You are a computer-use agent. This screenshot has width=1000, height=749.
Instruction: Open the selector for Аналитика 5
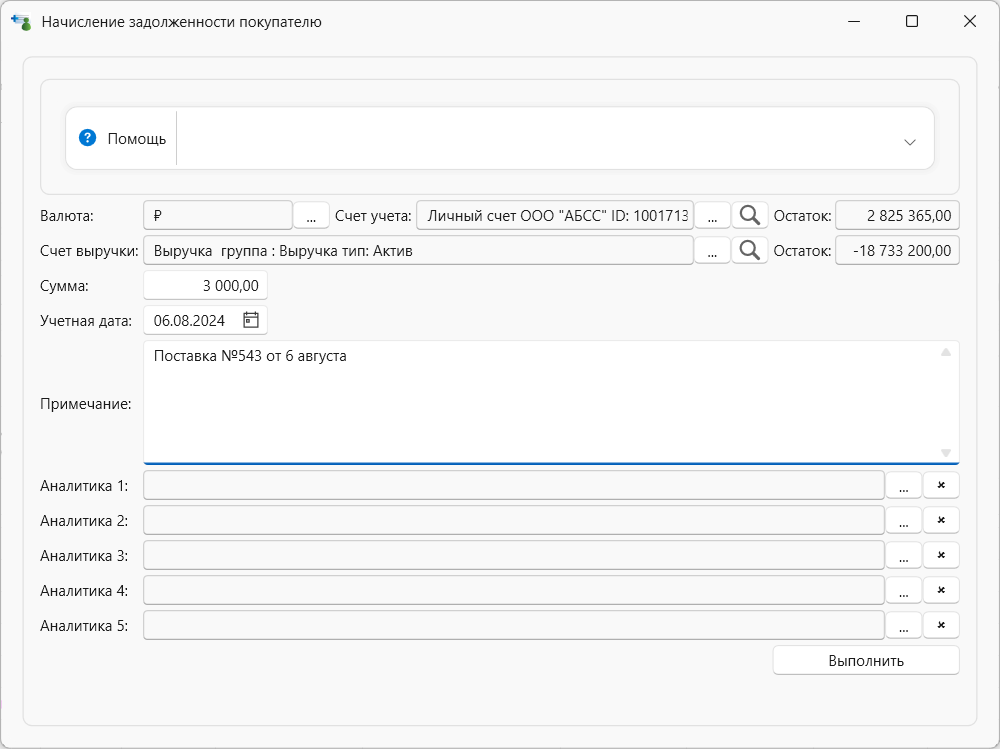(x=904, y=626)
